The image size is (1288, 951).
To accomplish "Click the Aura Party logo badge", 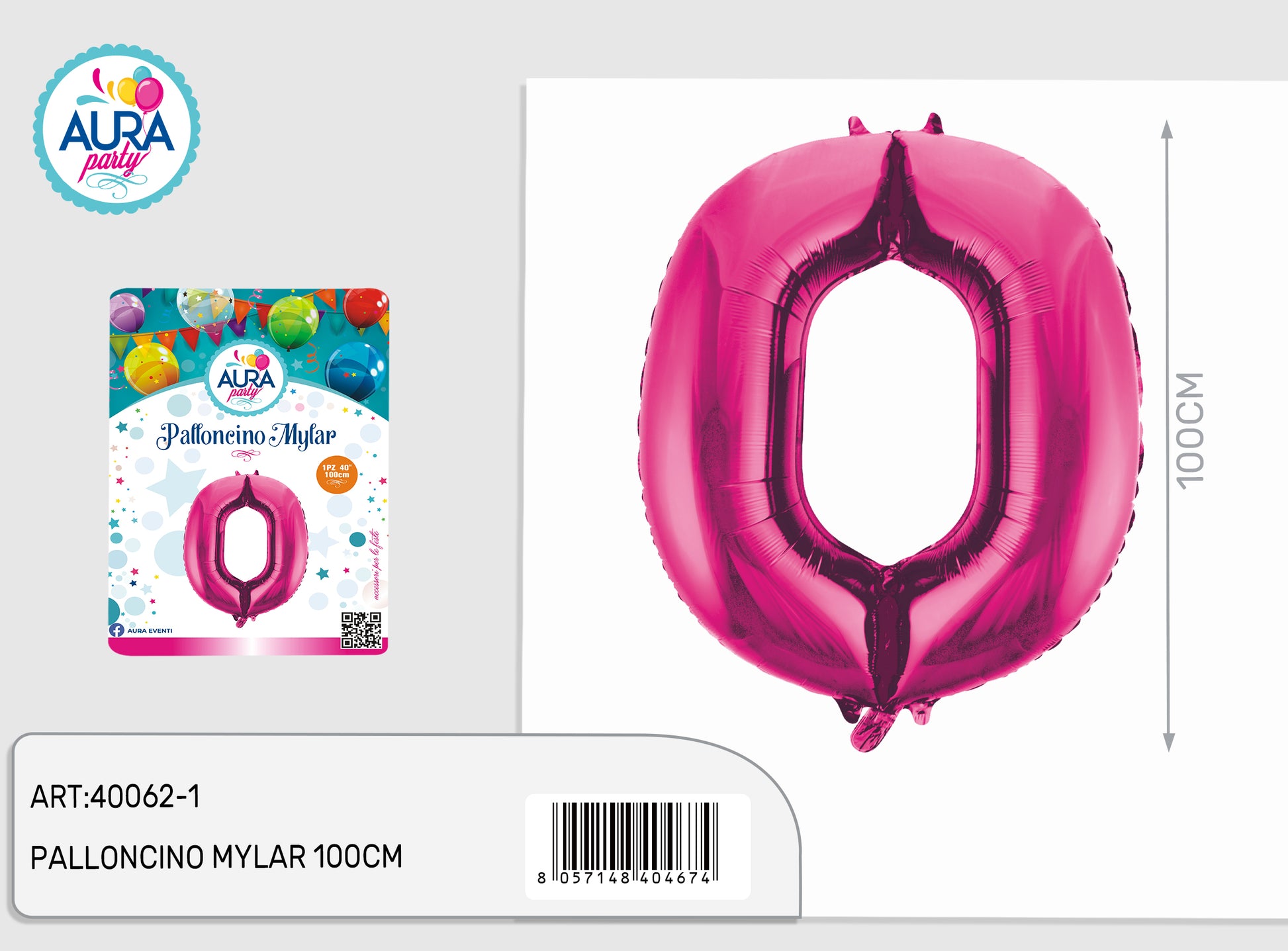I will click(x=116, y=129).
